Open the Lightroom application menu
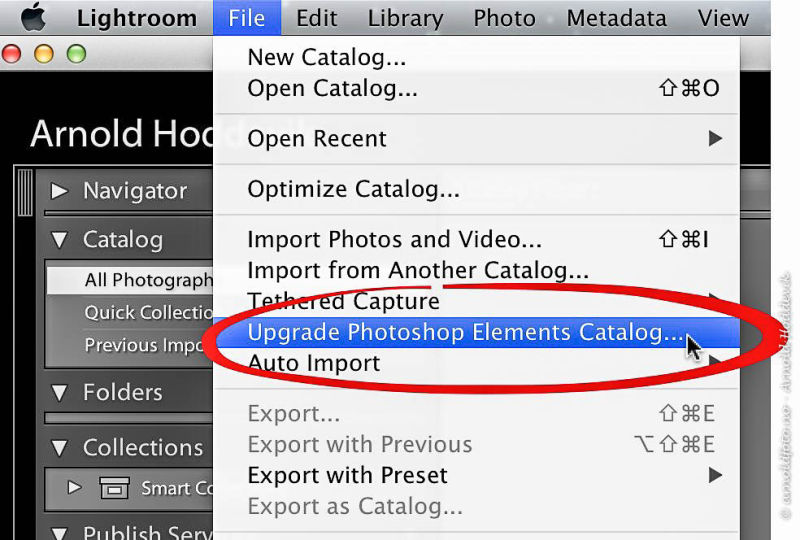 [x=137, y=18]
